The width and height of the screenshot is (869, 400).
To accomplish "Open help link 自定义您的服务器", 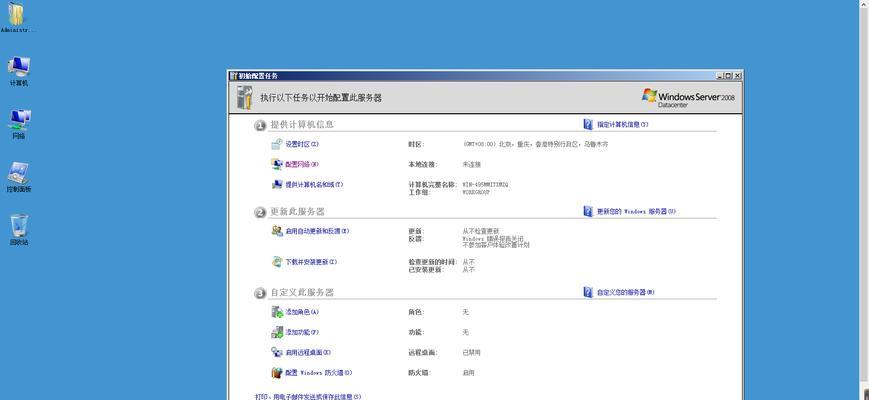I will click(625, 293).
